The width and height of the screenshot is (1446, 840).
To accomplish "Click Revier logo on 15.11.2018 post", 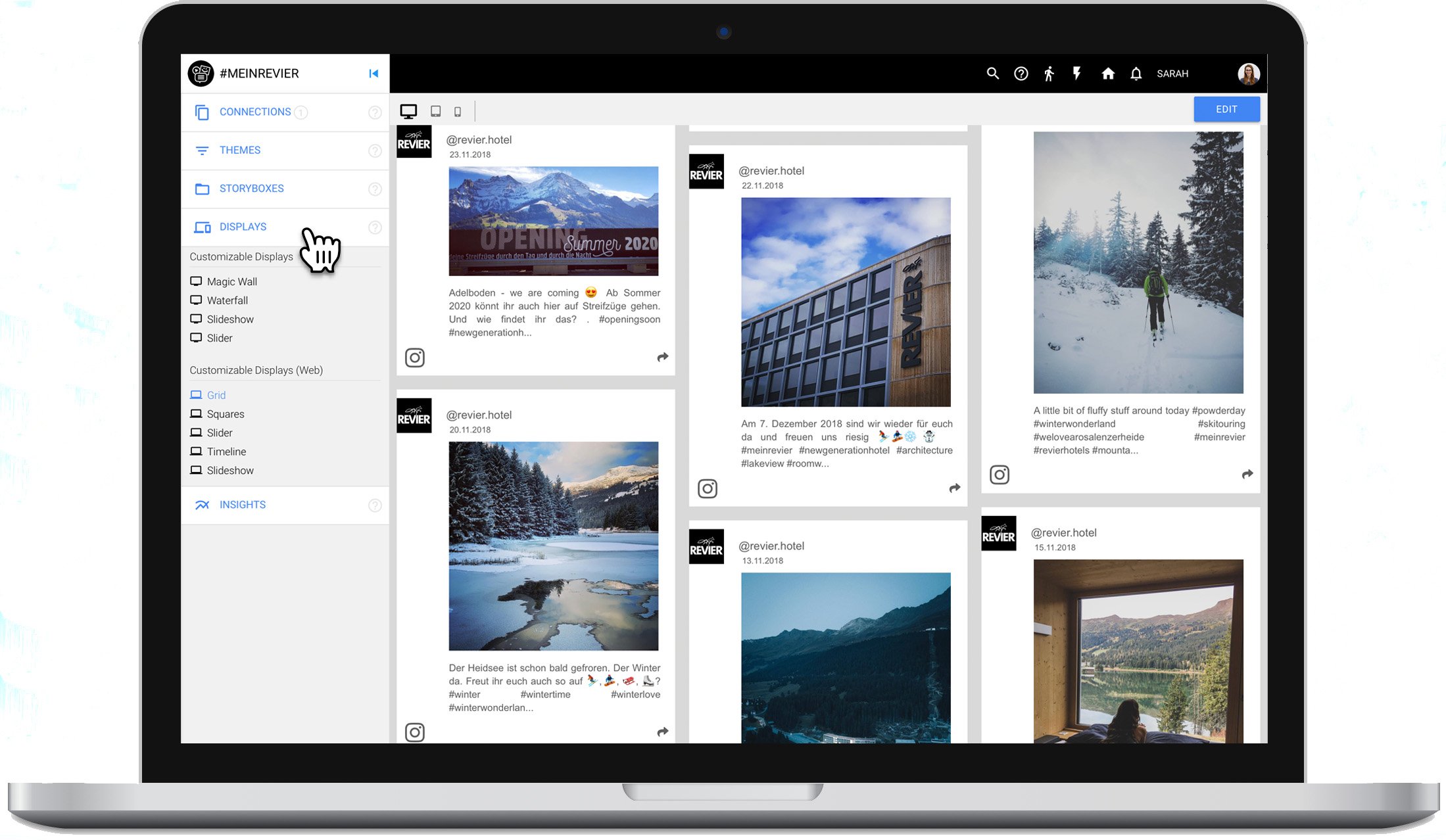I will [x=999, y=533].
